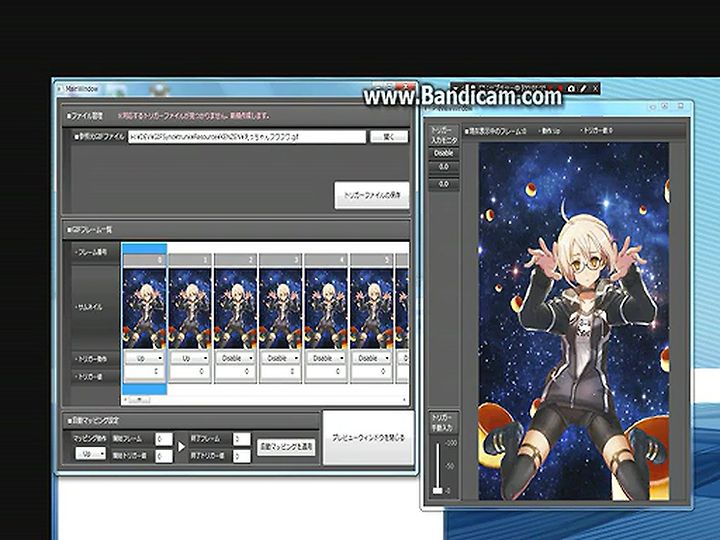Click the frame number 5 header
720x540 pixels.
(372, 260)
